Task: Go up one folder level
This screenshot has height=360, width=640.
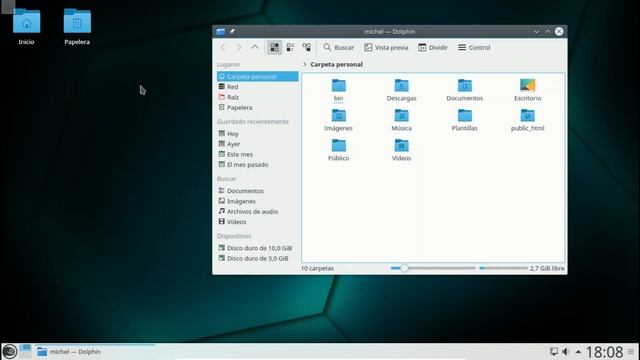Action: 255,47
